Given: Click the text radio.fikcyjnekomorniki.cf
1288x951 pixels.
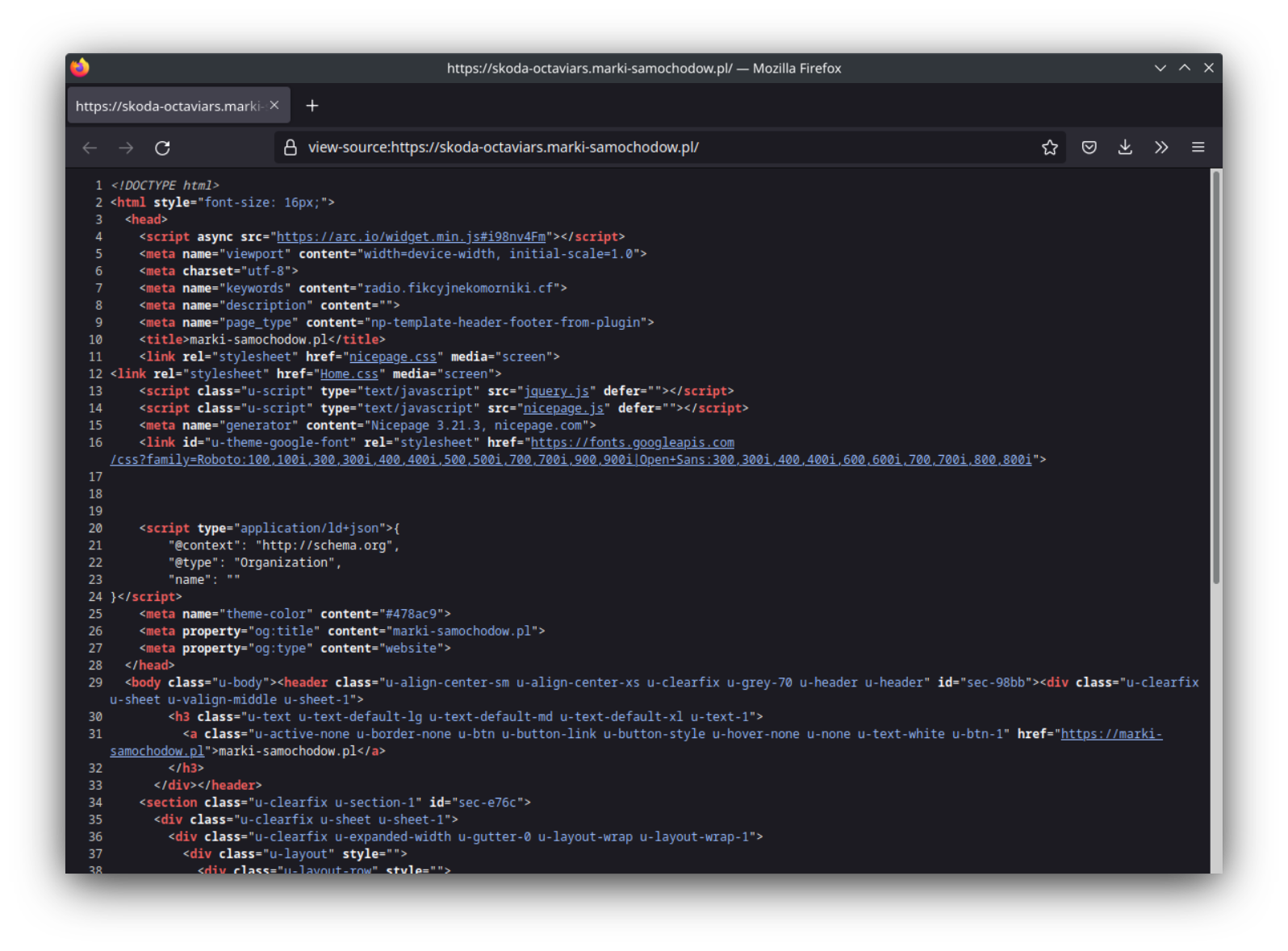Looking at the screenshot, I should tap(458, 288).
